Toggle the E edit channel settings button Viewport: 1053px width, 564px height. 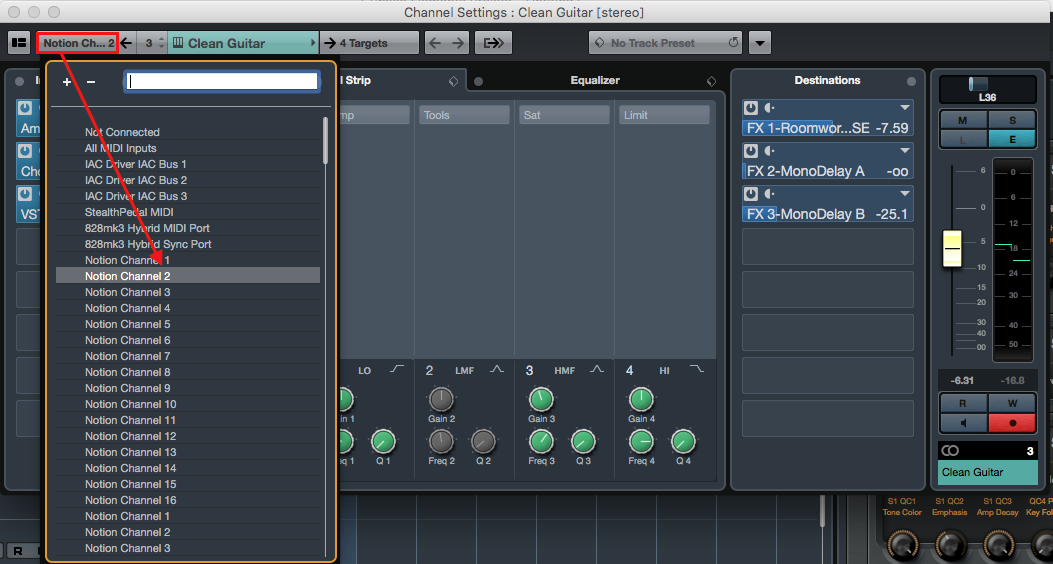click(x=1013, y=139)
